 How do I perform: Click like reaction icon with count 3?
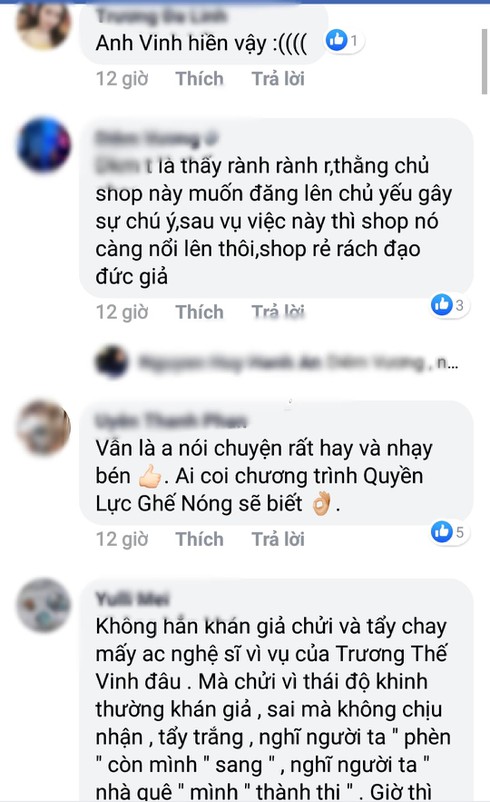(441, 305)
